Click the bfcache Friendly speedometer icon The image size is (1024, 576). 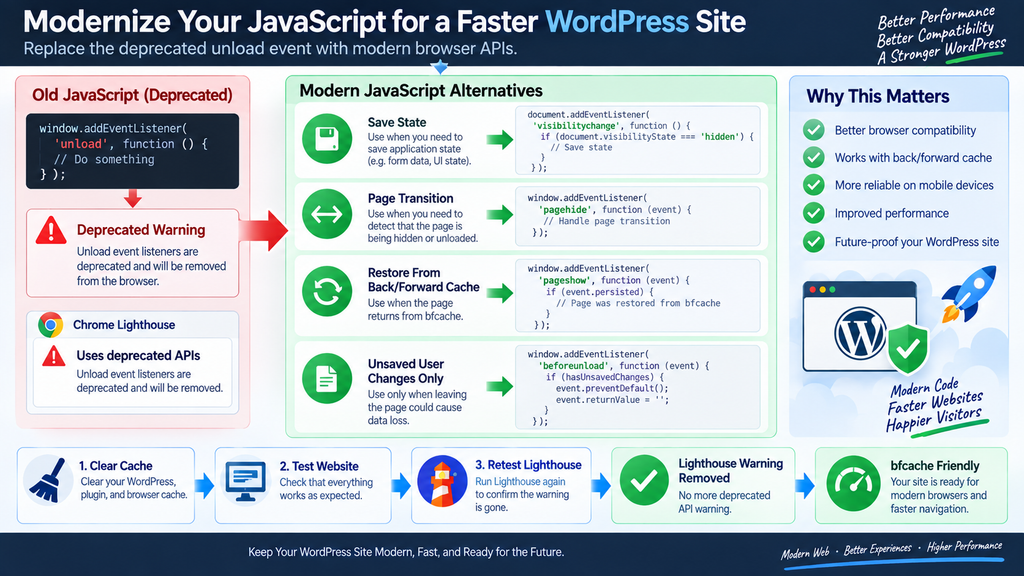pos(853,483)
